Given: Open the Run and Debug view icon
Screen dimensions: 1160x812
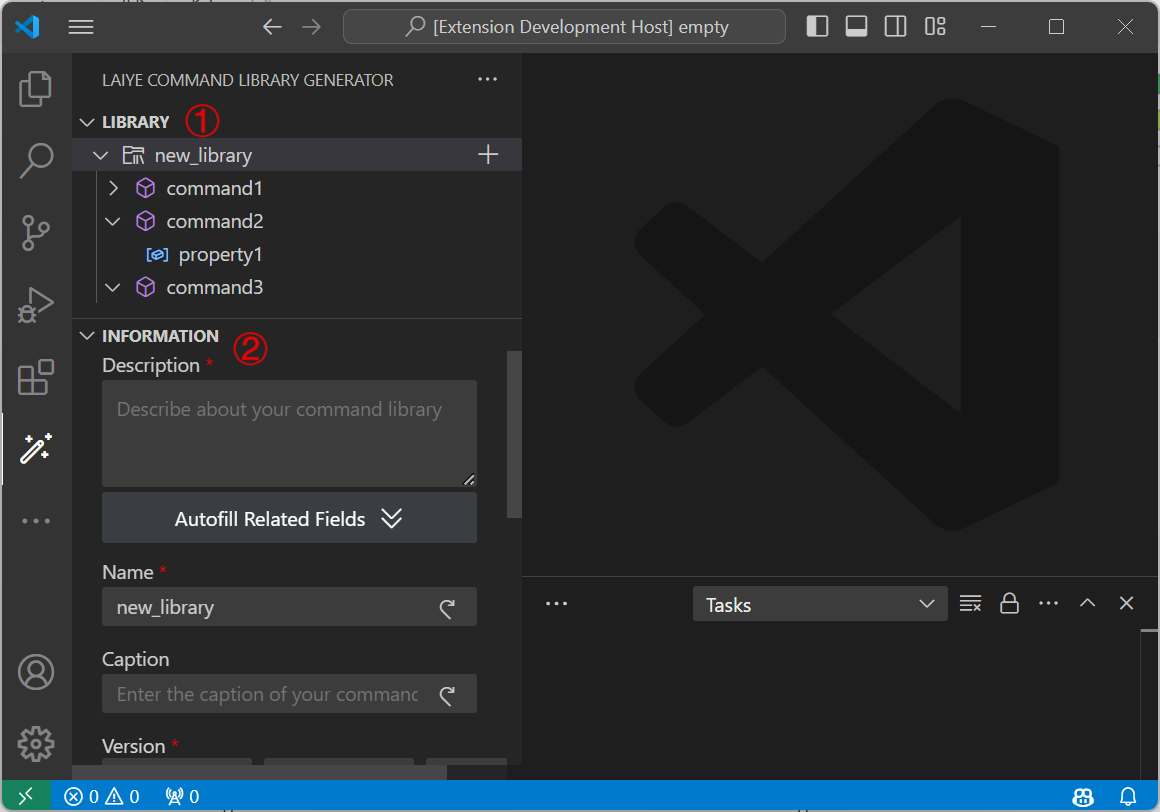Looking at the screenshot, I should click(x=36, y=305).
